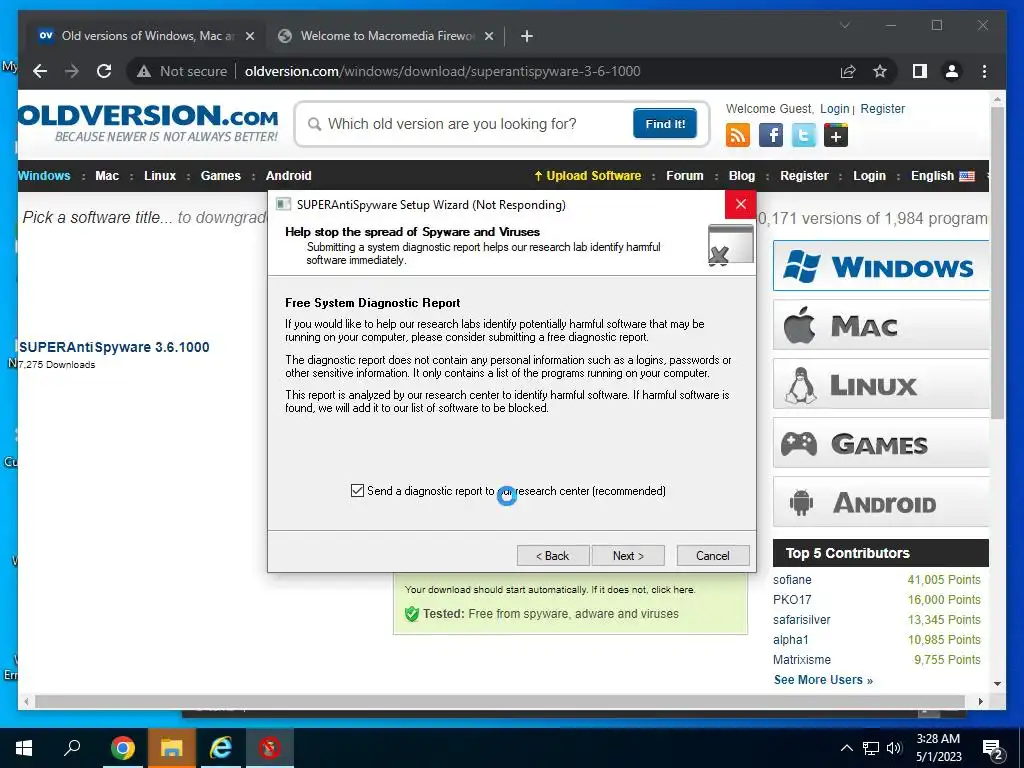The height and width of the screenshot is (768, 1024).
Task: Show hidden system tray icons
Action: click(846, 748)
